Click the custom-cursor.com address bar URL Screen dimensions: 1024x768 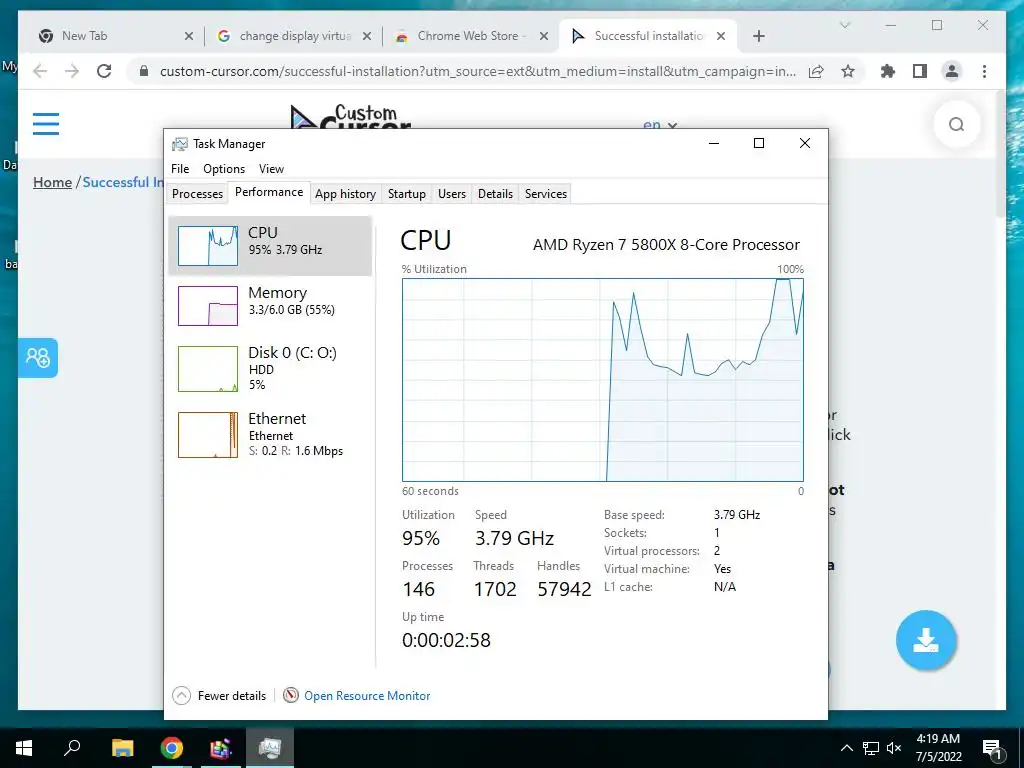pos(477,71)
